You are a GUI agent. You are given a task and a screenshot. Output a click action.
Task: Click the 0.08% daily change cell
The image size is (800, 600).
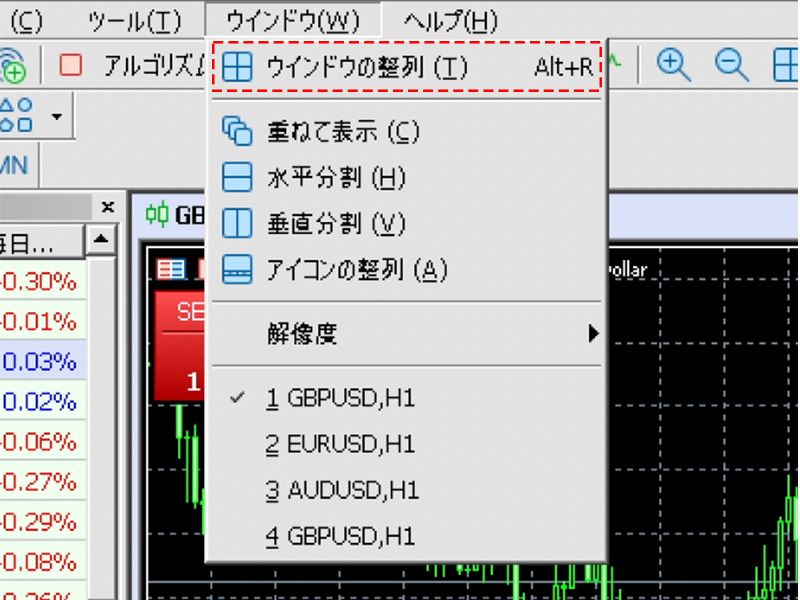click(41, 562)
